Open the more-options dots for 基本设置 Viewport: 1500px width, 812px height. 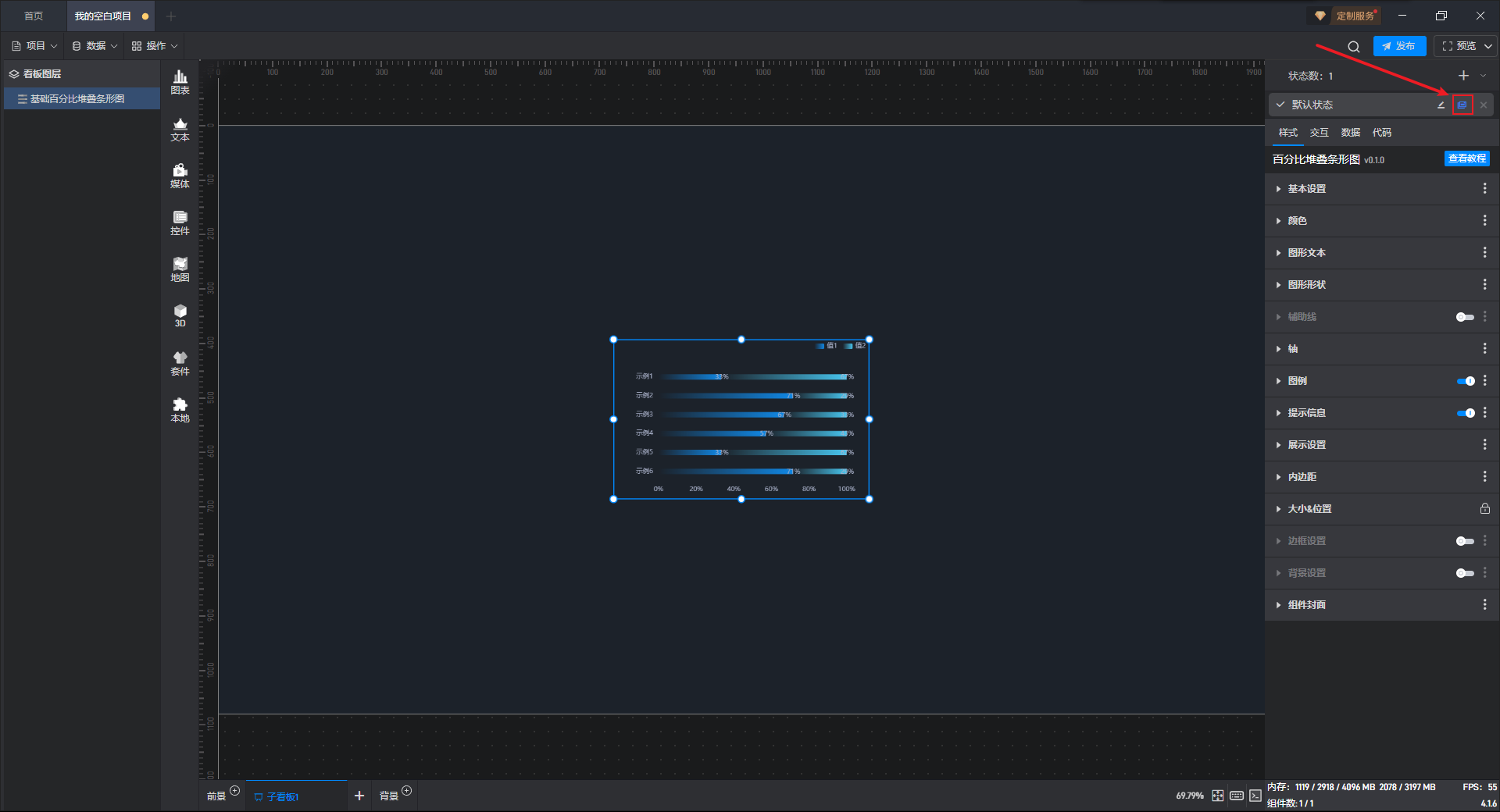pos(1484,189)
